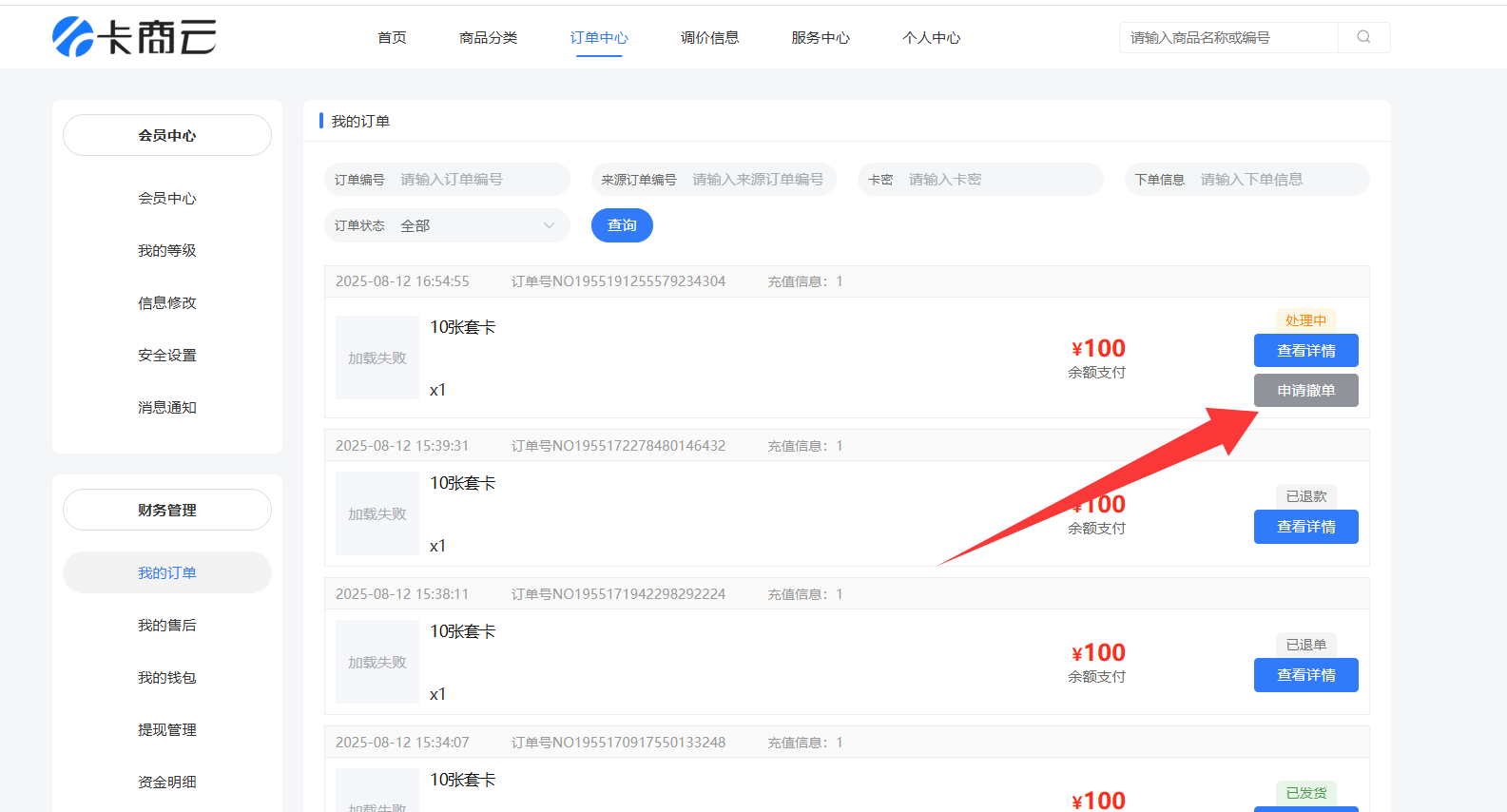Open 安全设置 in the member sidebar
The width and height of the screenshot is (1507, 812).
pyautogui.click(x=167, y=356)
